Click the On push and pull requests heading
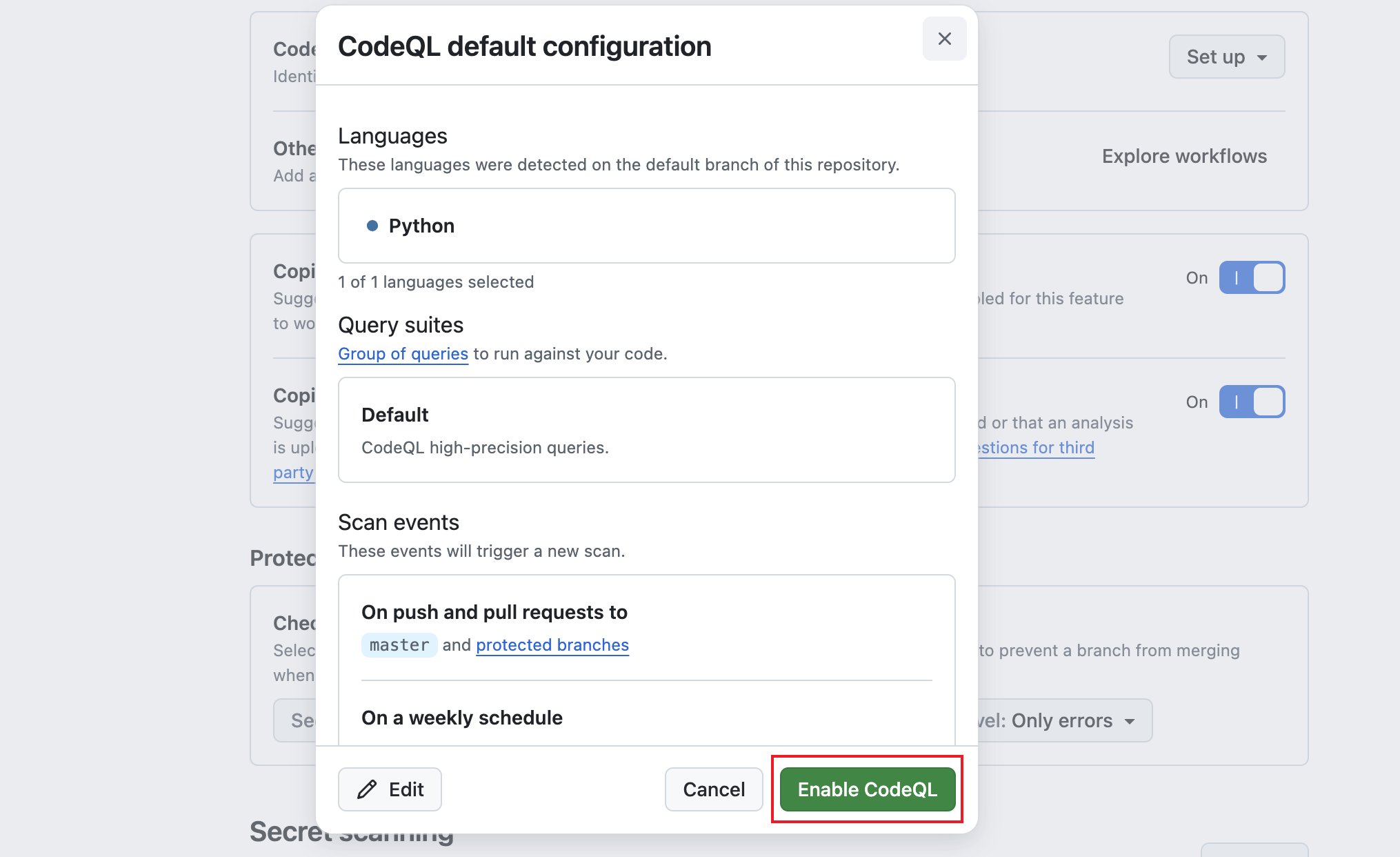The height and width of the screenshot is (857, 1400). point(494,612)
